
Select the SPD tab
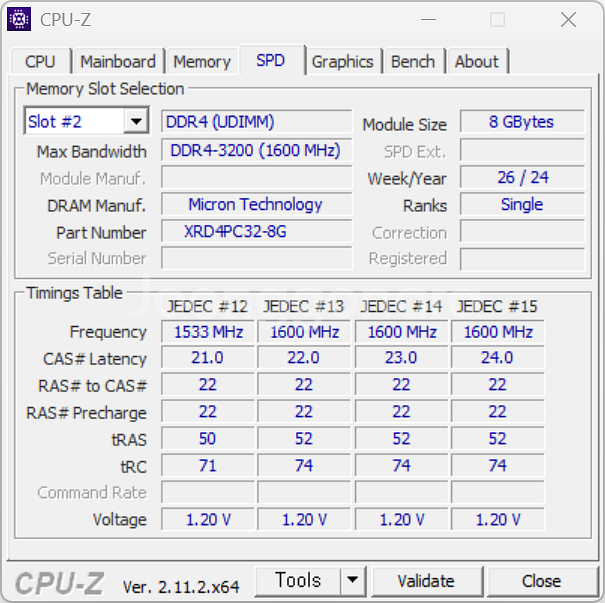(x=271, y=60)
